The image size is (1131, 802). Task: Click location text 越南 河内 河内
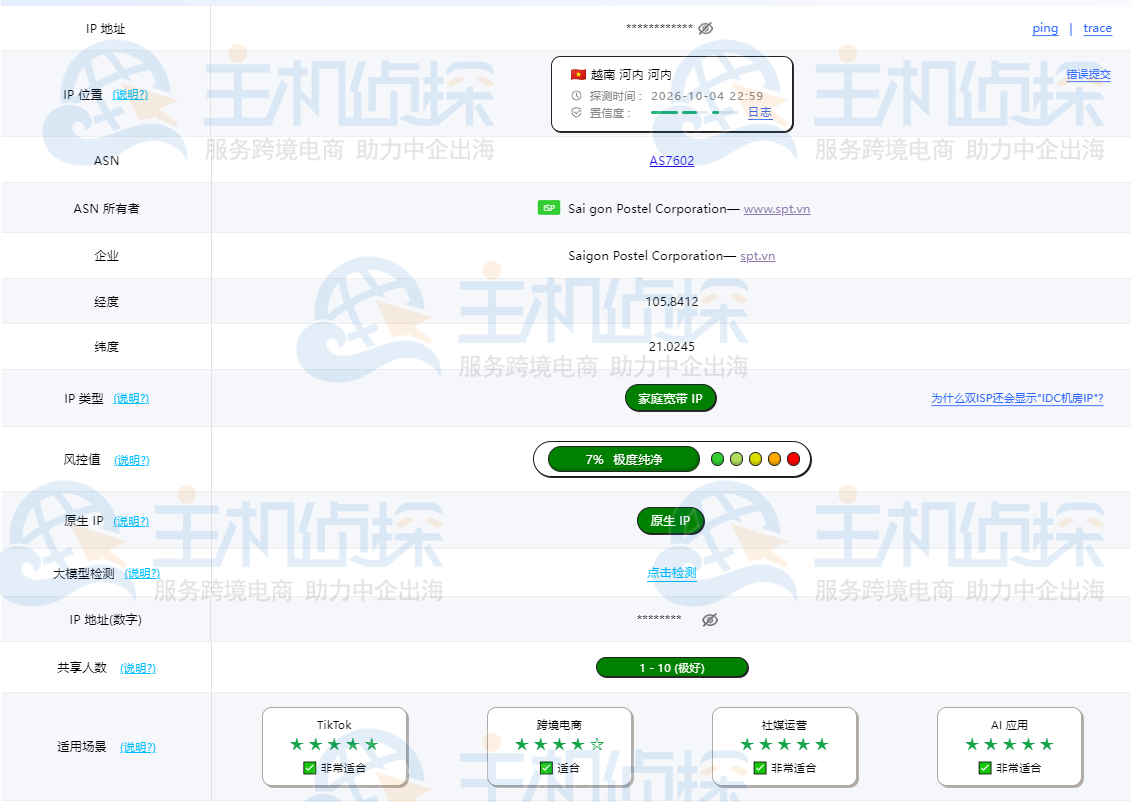(x=631, y=74)
